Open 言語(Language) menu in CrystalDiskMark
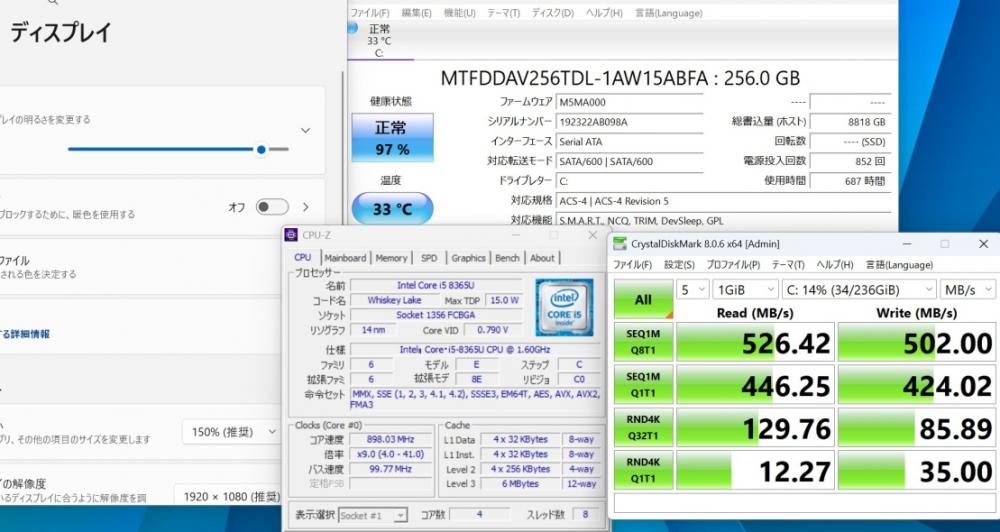Viewport: 1000px width, 532px height. [x=899, y=265]
